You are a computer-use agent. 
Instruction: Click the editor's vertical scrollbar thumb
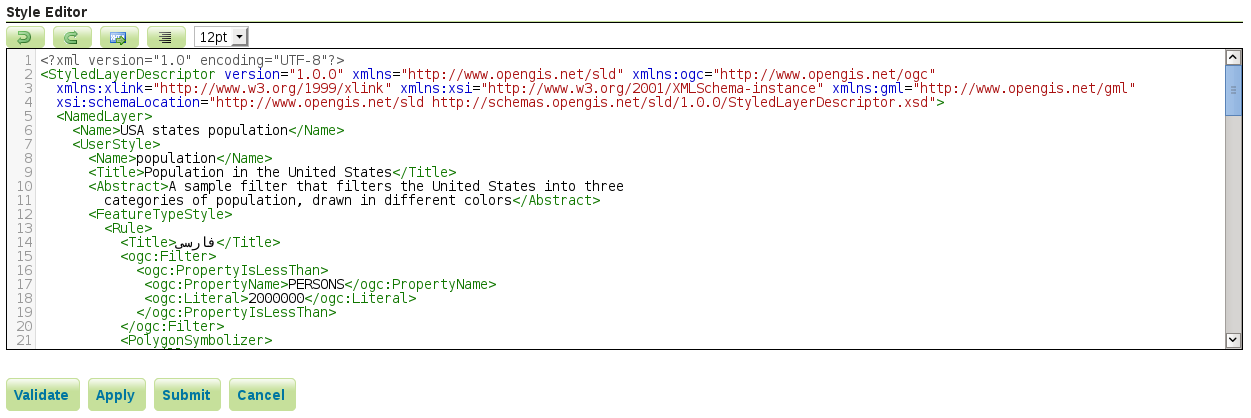1233,92
